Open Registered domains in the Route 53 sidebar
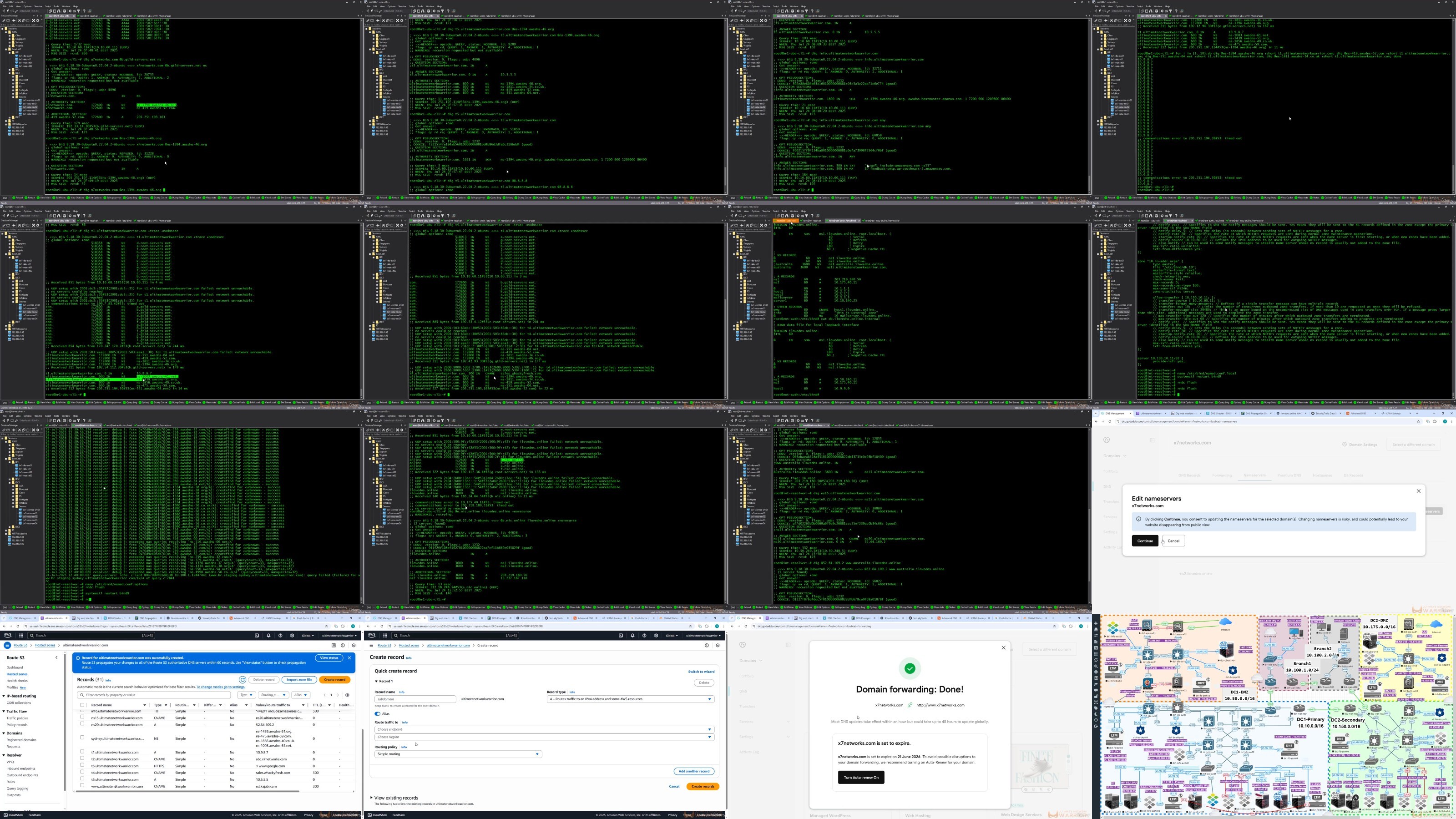The height and width of the screenshot is (819, 1456). [x=21, y=740]
